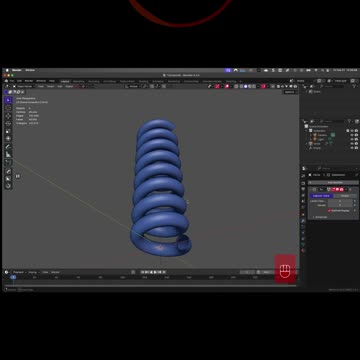Jump to the timeline start frame
Screen dimensions: 360x360
[x=142, y=272]
